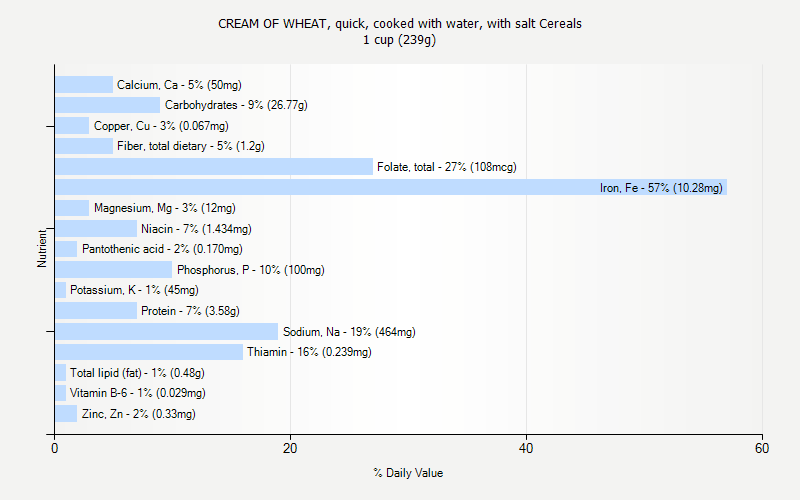Click the Carbohydrates bar
This screenshot has height=500, width=800.
(107, 105)
